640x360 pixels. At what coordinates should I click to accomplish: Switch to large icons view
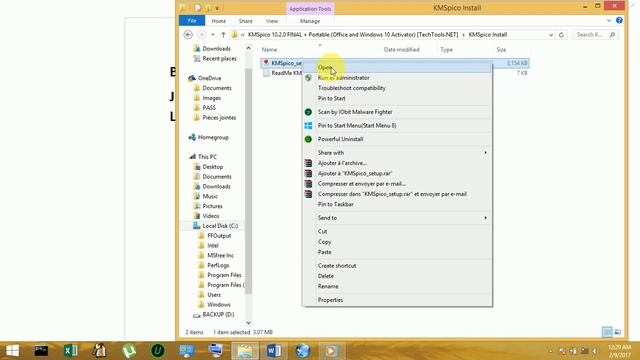tap(618, 332)
